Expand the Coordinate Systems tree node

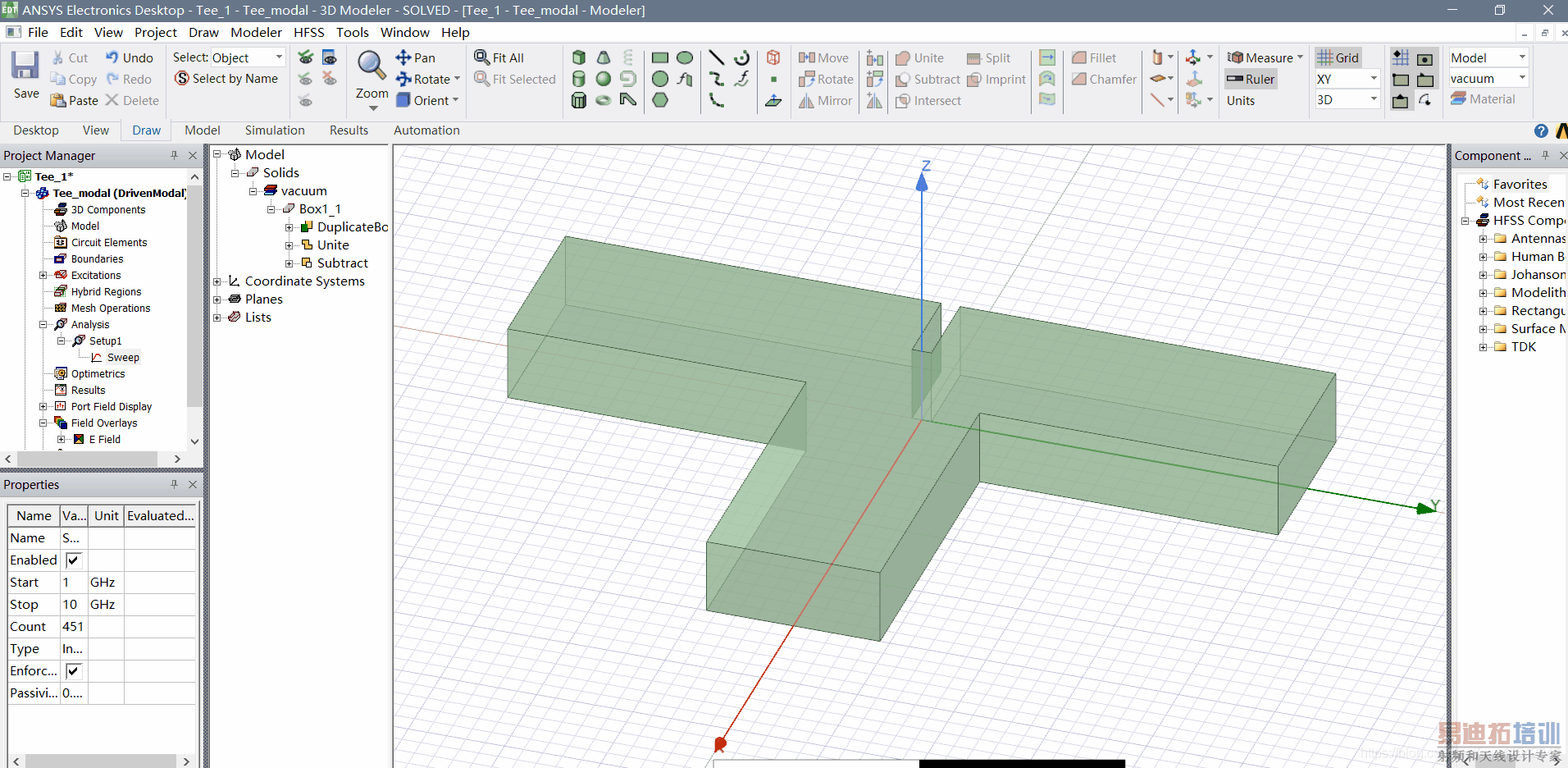pos(217,281)
